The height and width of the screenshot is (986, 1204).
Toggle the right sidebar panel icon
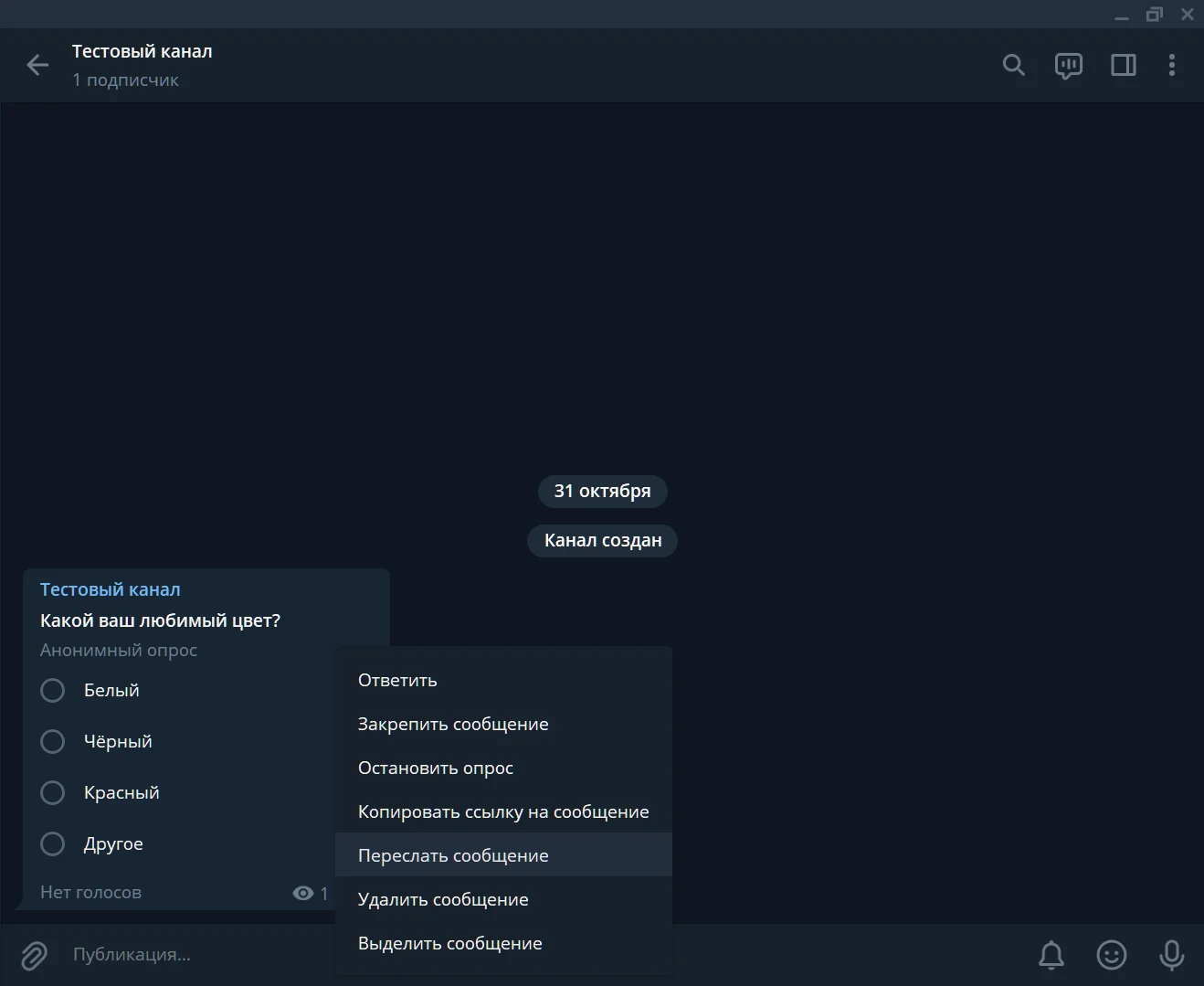[x=1123, y=65]
